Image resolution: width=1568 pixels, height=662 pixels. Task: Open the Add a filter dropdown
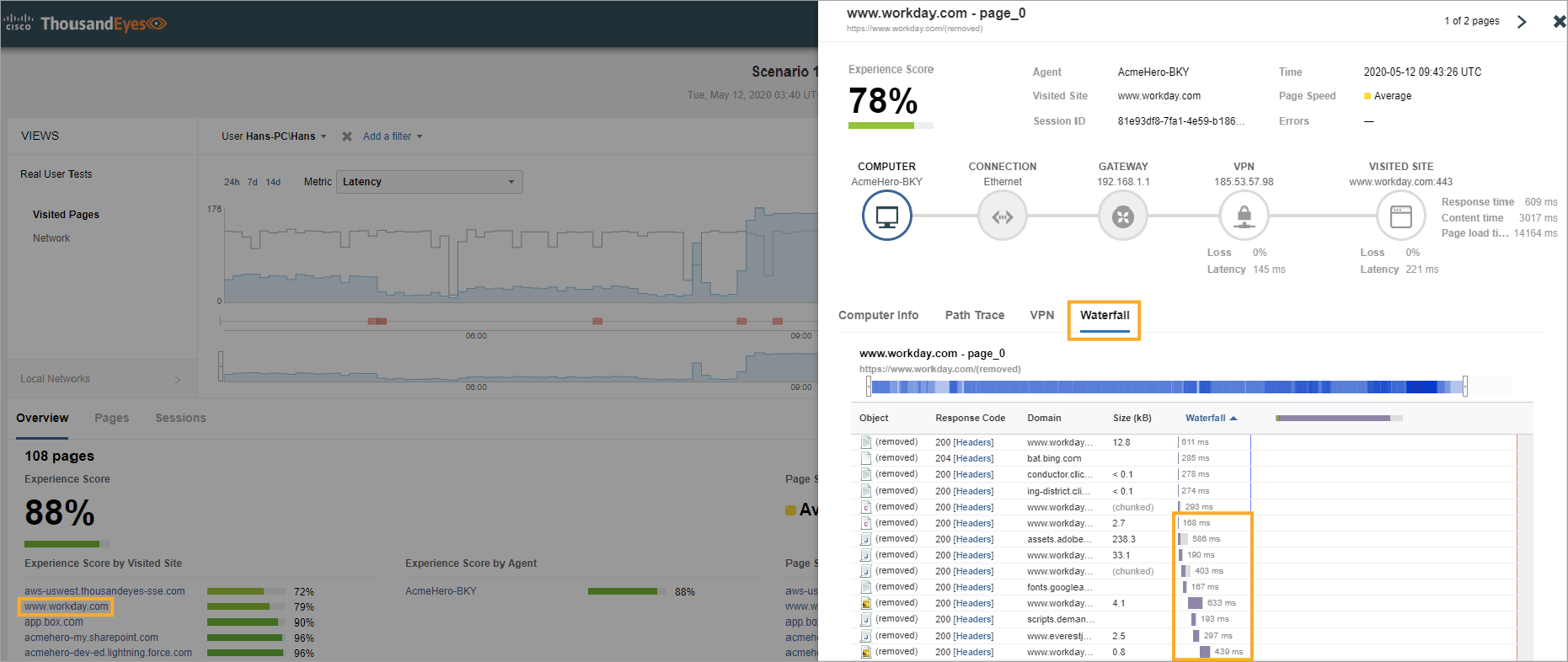pos(393,136)
